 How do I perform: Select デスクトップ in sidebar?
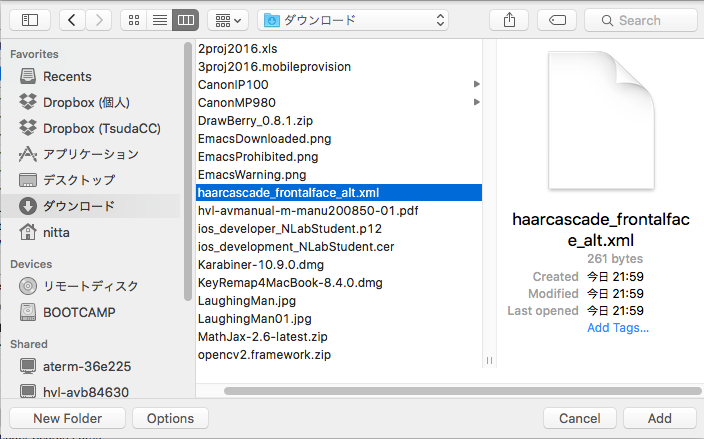pos(78,180)
